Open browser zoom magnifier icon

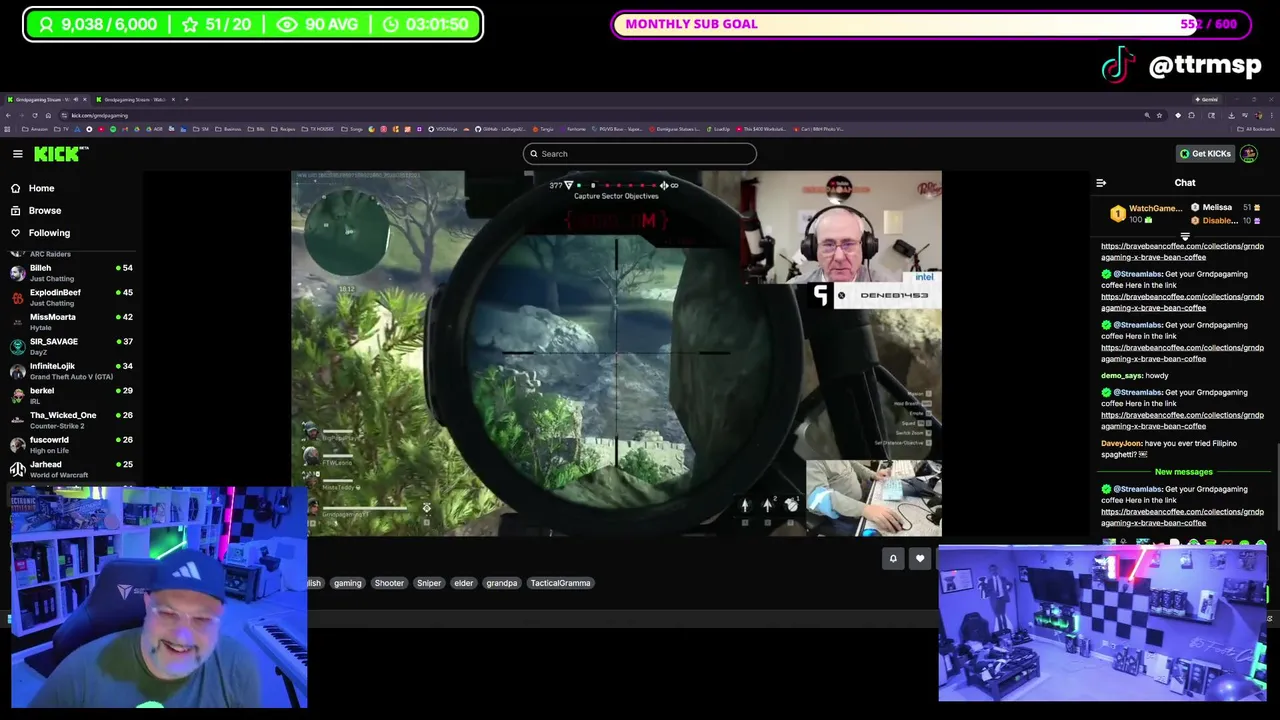click(x=1147, y=115)
